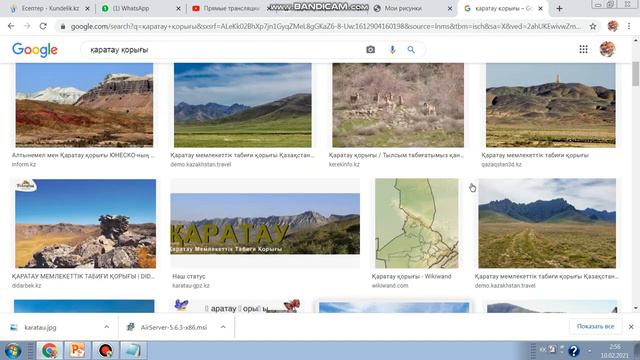Click the address bar URL
This screenshot has width=640, height=360.
(325, 27)
